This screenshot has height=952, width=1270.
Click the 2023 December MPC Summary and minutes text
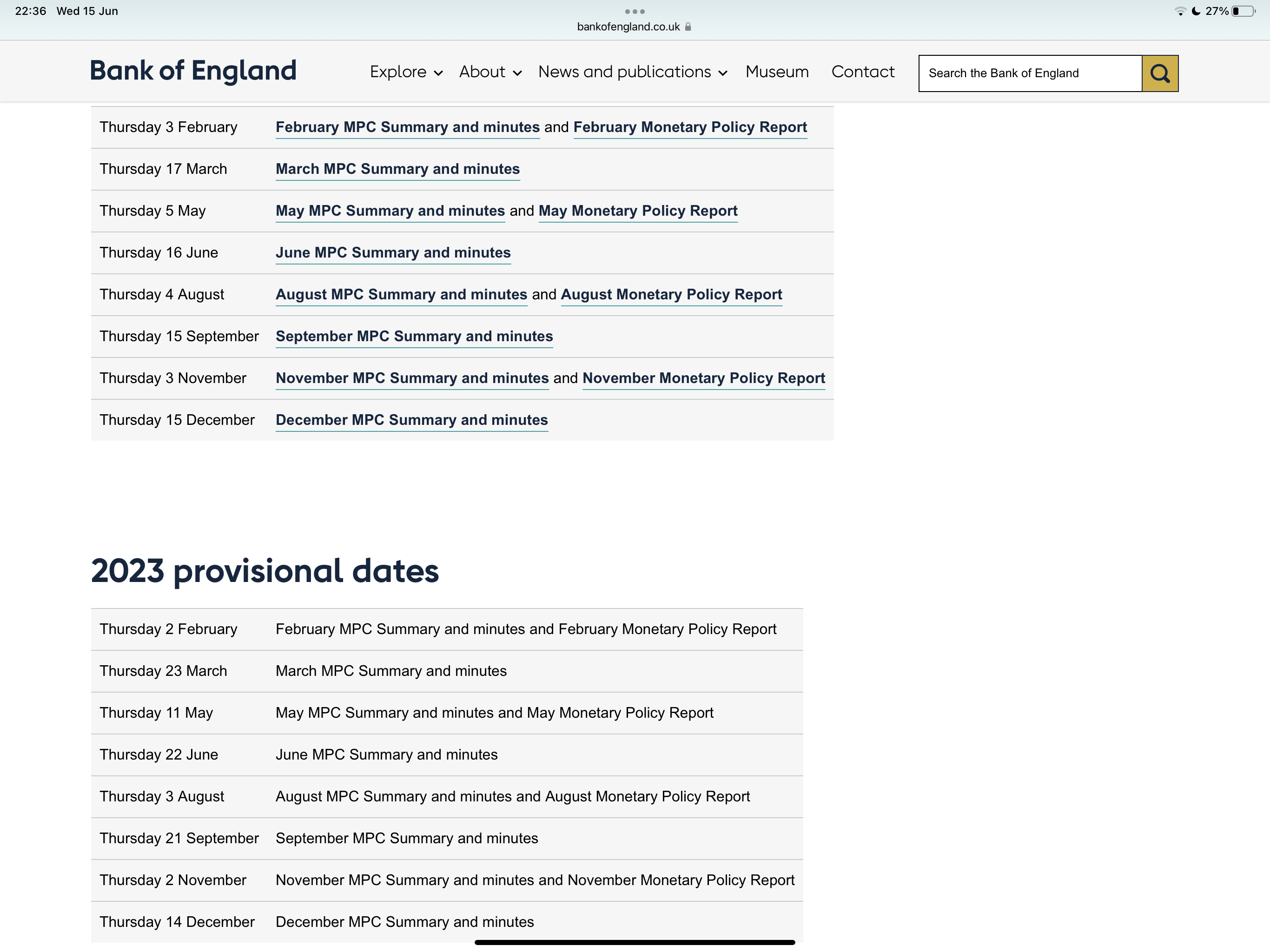tap(405, 923)
